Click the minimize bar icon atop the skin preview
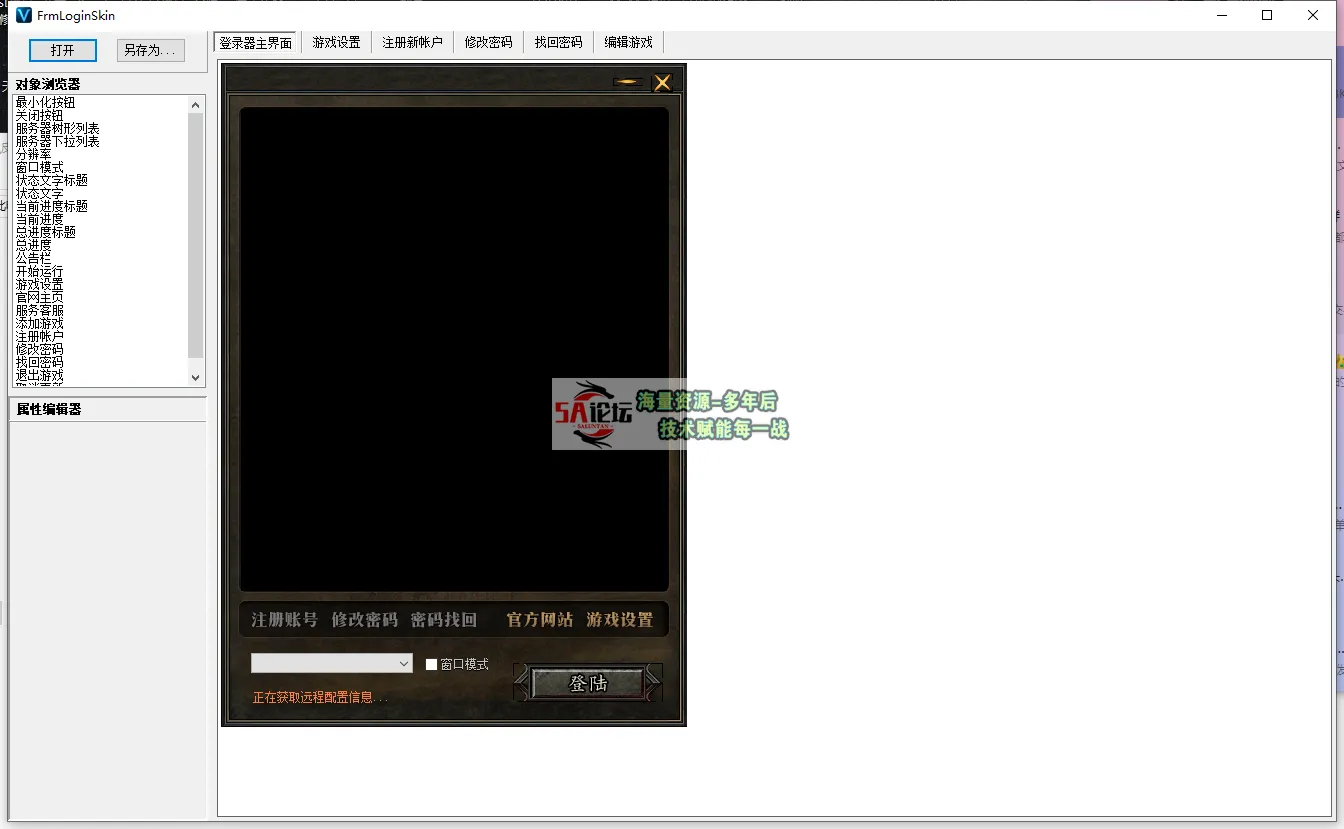The width and height of the screenshot is (1344, 829). [x=627, y=83]
